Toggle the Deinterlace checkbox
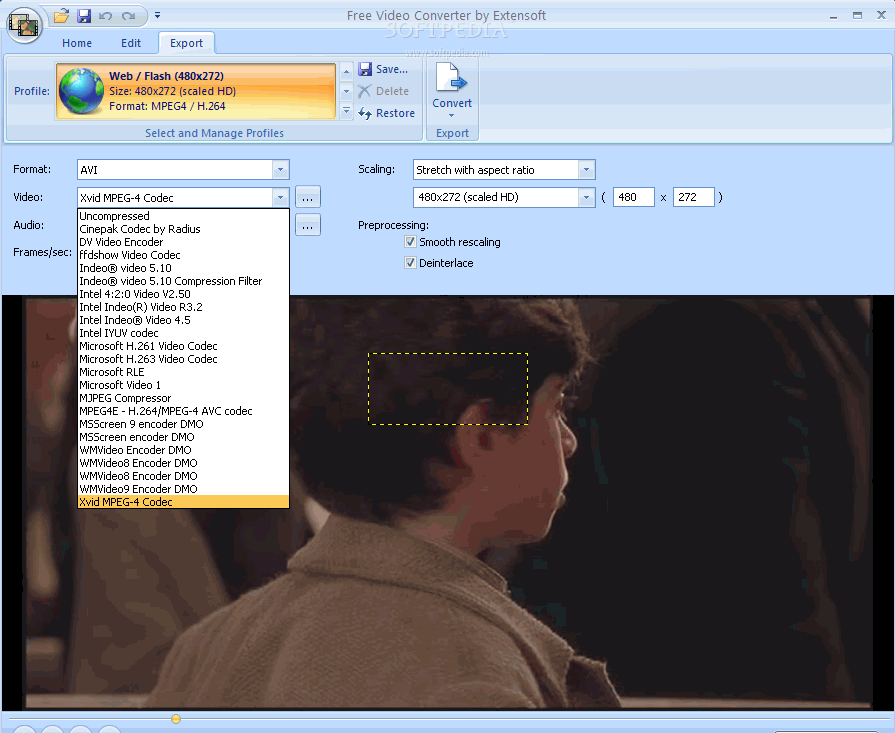Image resolution: width=895 pixels, height=733 pixels. 410,263
